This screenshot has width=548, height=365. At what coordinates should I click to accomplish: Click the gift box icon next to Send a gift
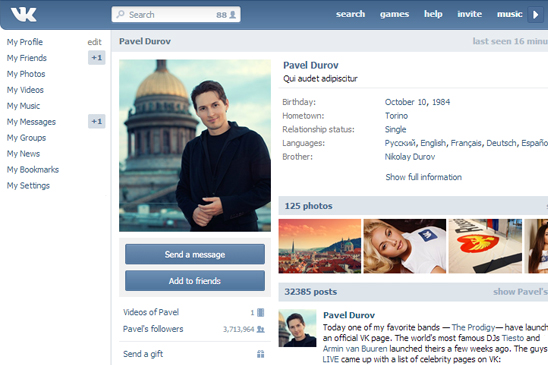point(261,354)
